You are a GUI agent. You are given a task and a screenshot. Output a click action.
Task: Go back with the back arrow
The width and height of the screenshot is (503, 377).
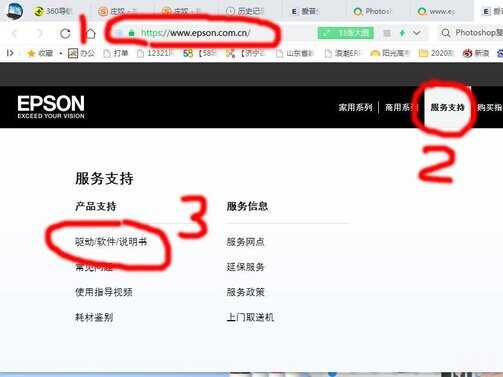15,33
